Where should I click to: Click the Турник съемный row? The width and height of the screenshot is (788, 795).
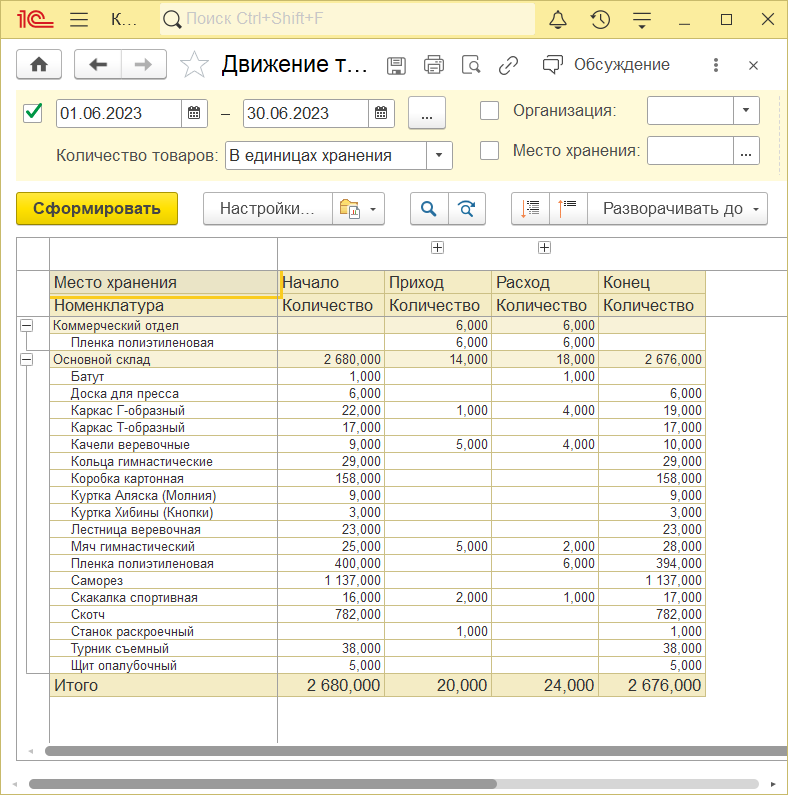point(377,648)
